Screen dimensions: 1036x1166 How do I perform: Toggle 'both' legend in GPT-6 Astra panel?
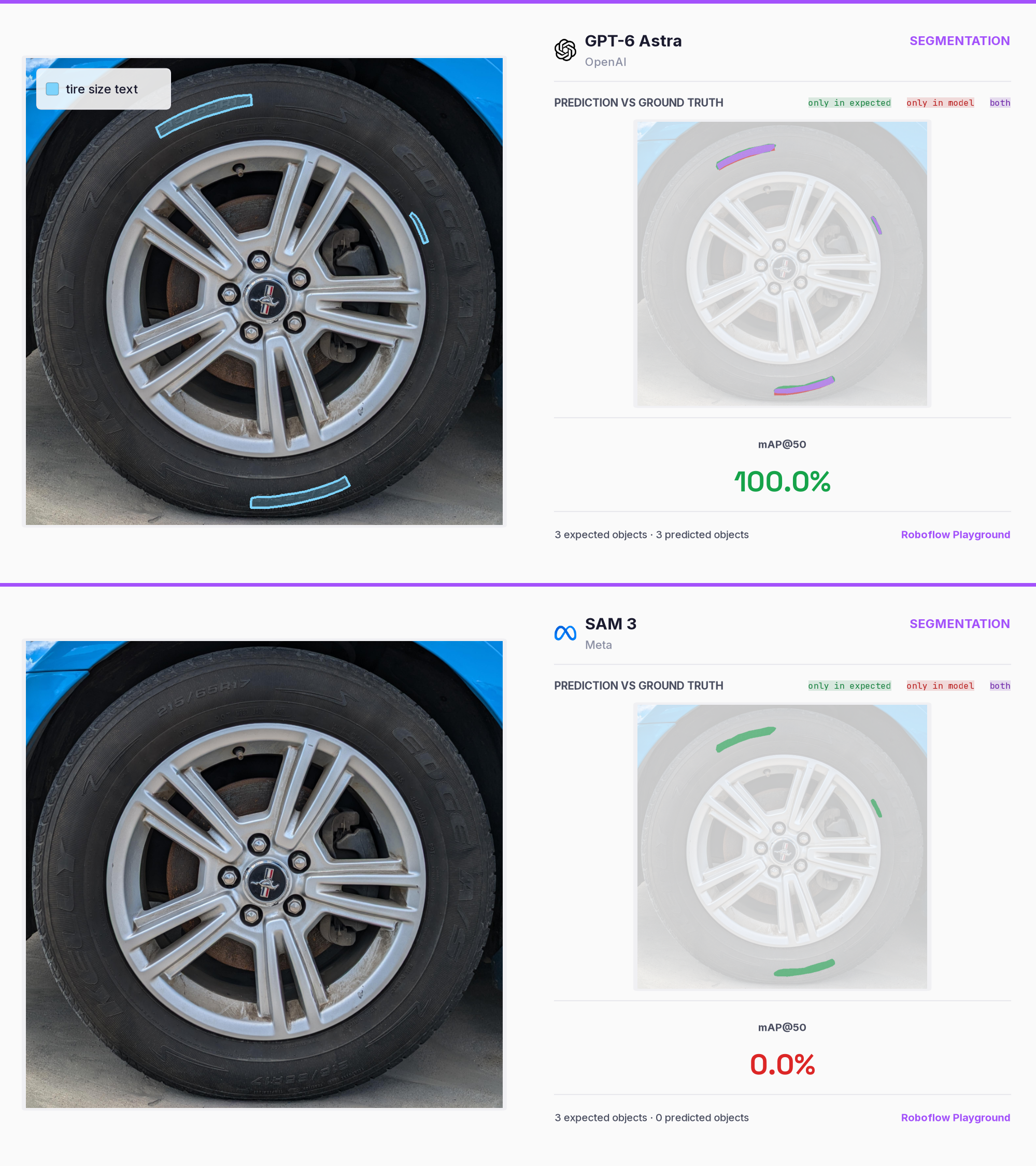coord(1000,103)
